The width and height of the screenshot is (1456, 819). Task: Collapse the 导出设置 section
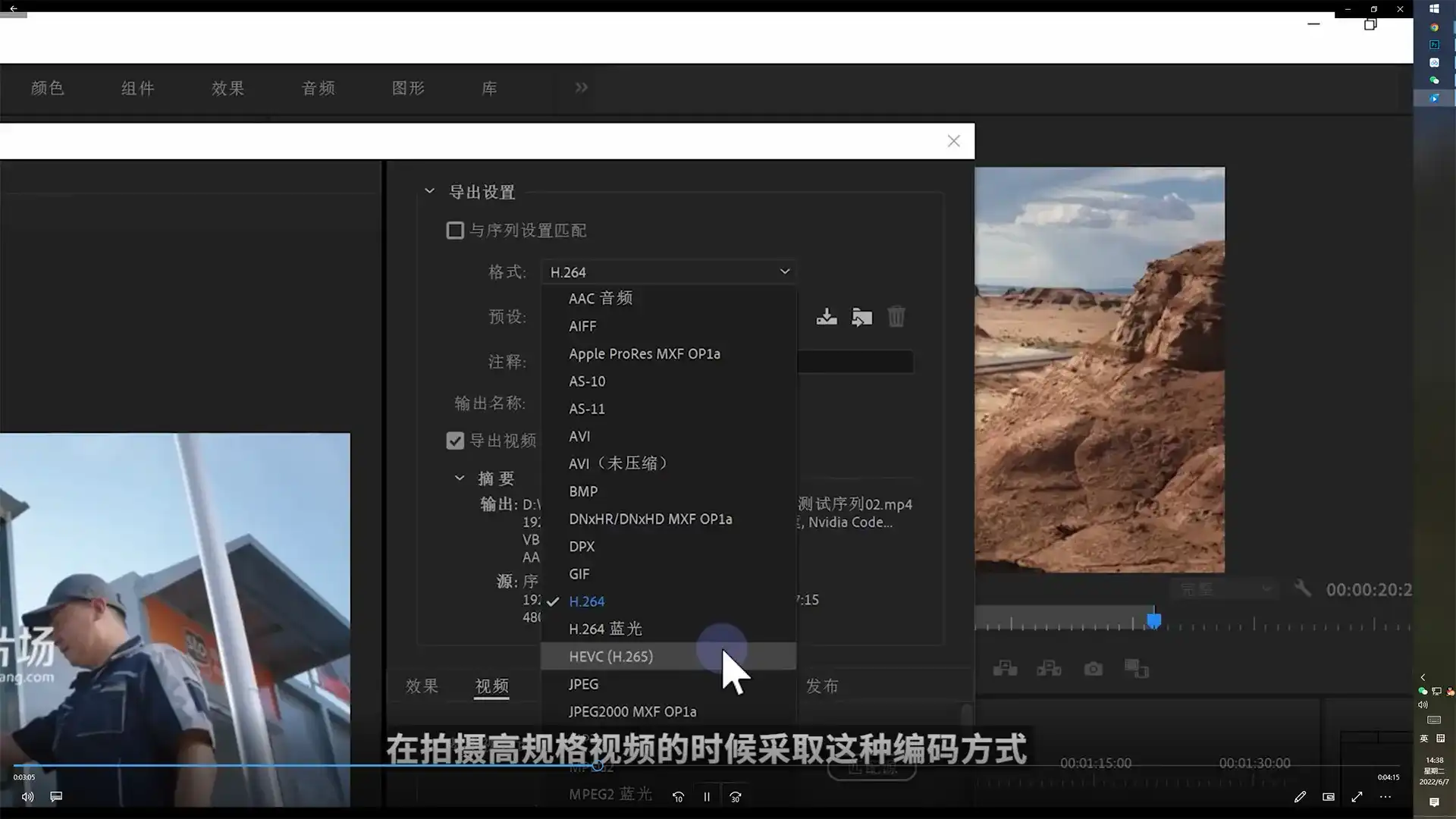click(429, 190)
